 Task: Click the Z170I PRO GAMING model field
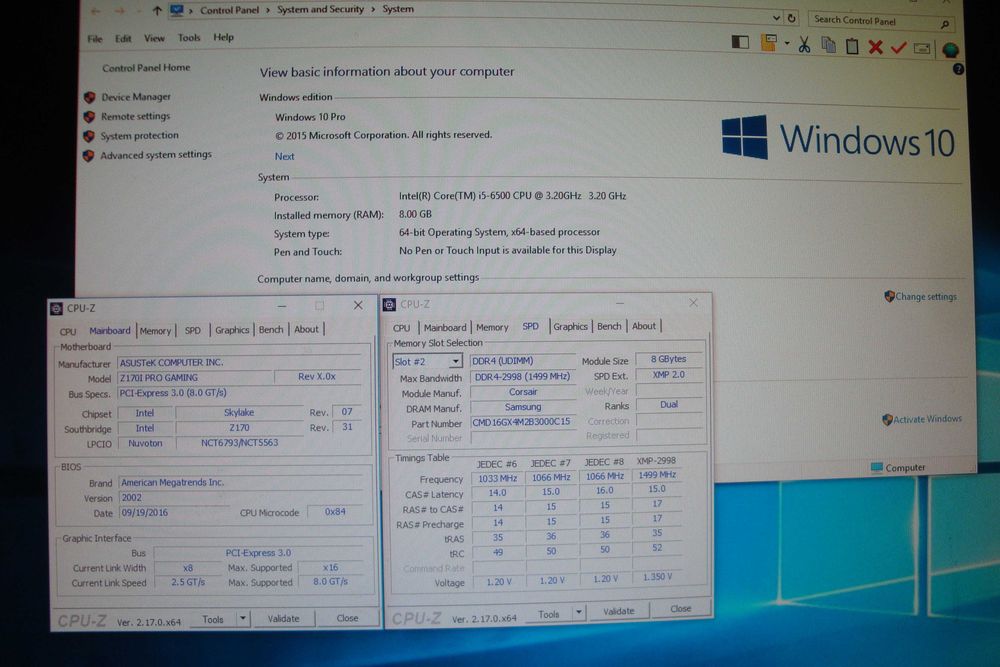click(x=195, y=377)
